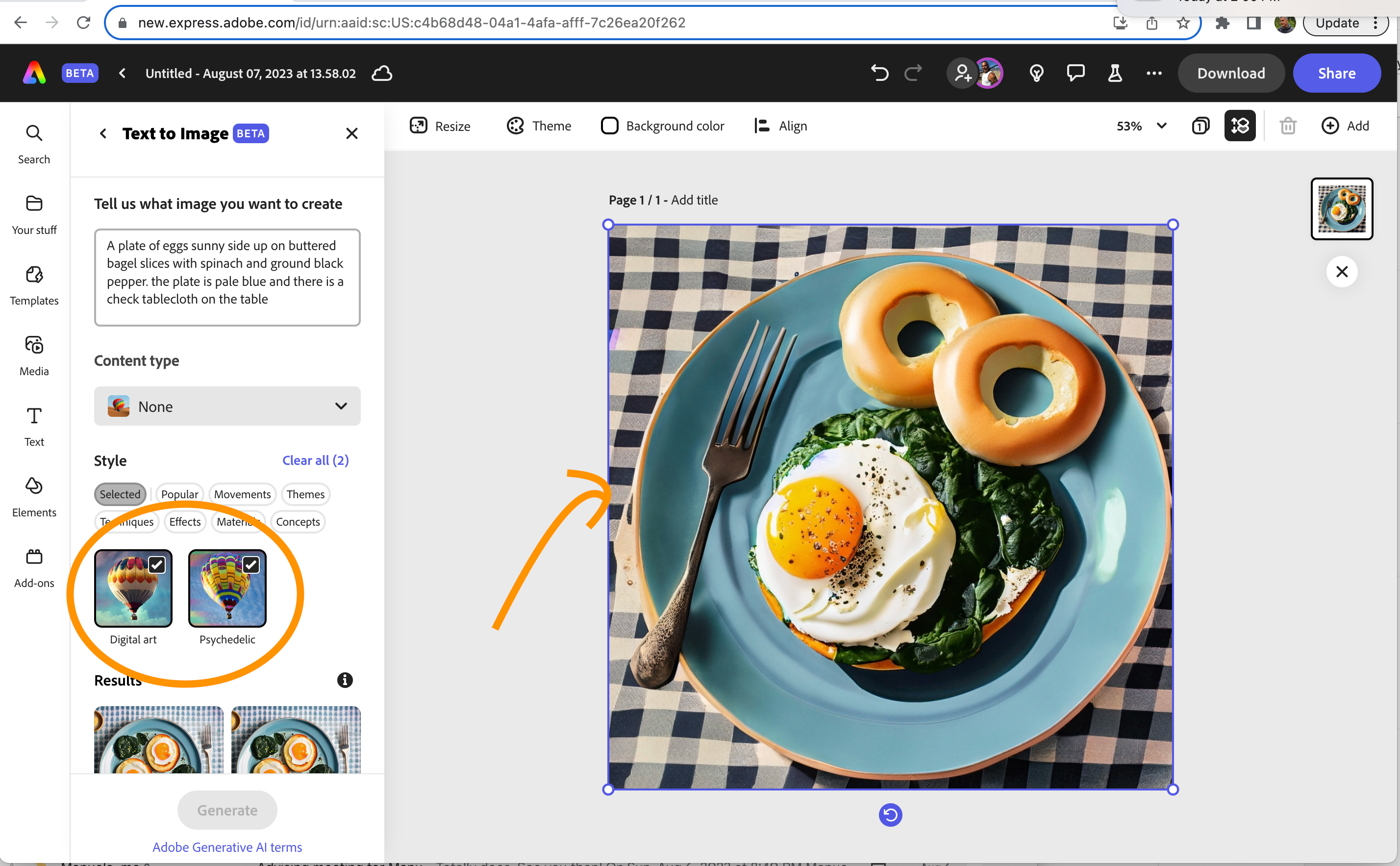This screenshot has height=866, width=1400.
Task: Click the lightbulb tips icon
Action: [1036, 74]
